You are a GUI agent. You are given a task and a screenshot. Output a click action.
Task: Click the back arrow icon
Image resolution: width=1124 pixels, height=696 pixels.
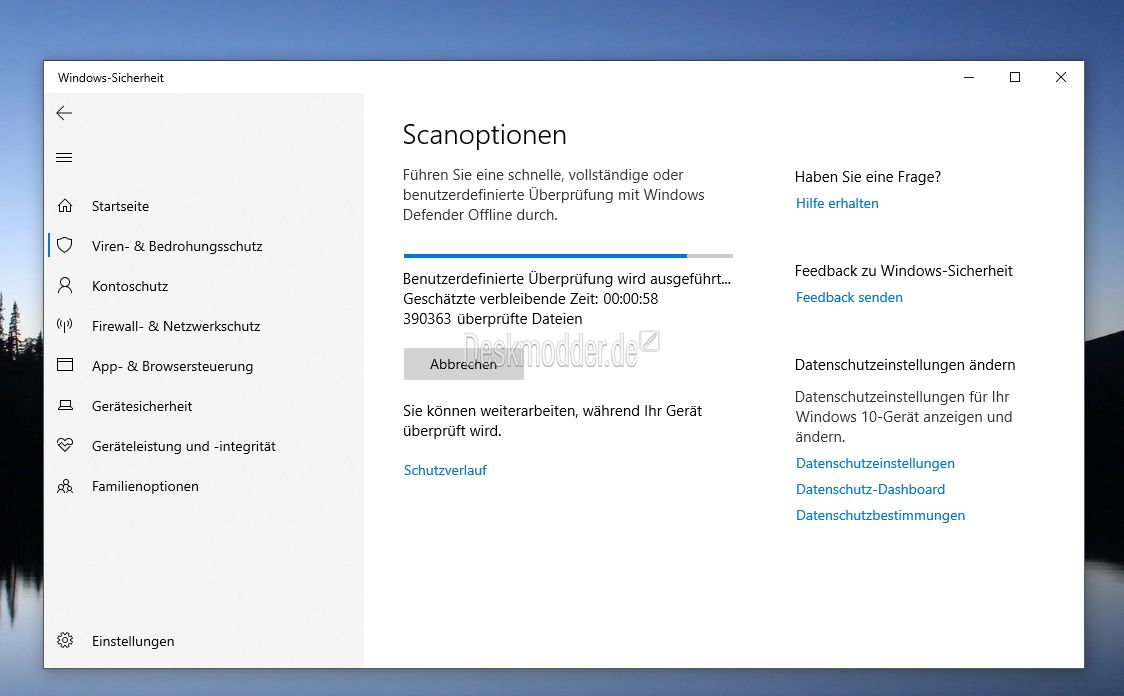64,113
